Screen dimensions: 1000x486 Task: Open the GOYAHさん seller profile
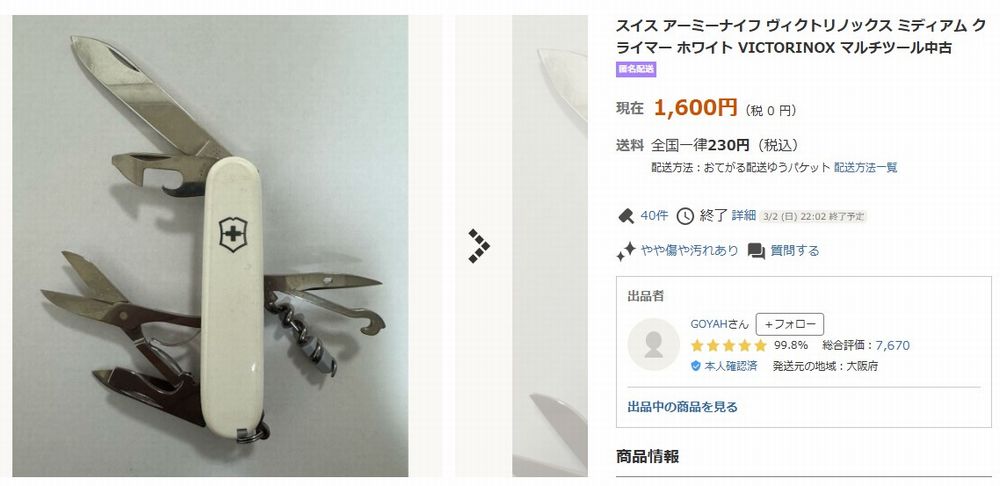pos(719,324)
